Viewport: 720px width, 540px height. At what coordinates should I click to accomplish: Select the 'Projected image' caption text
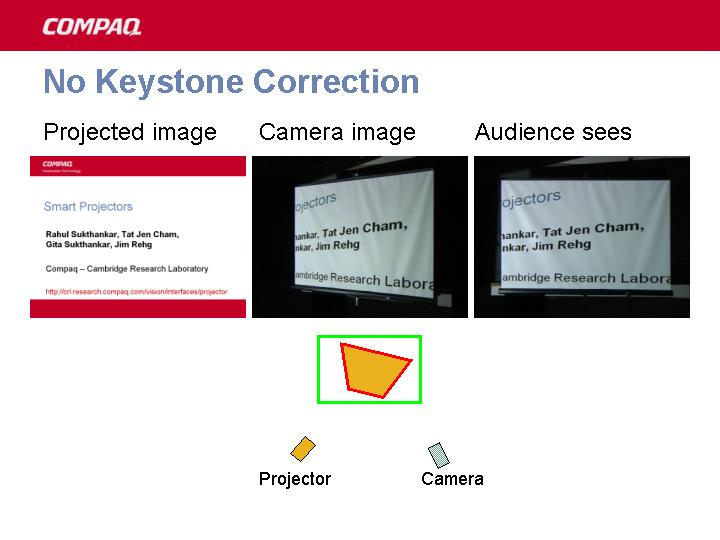click(130, 132)
